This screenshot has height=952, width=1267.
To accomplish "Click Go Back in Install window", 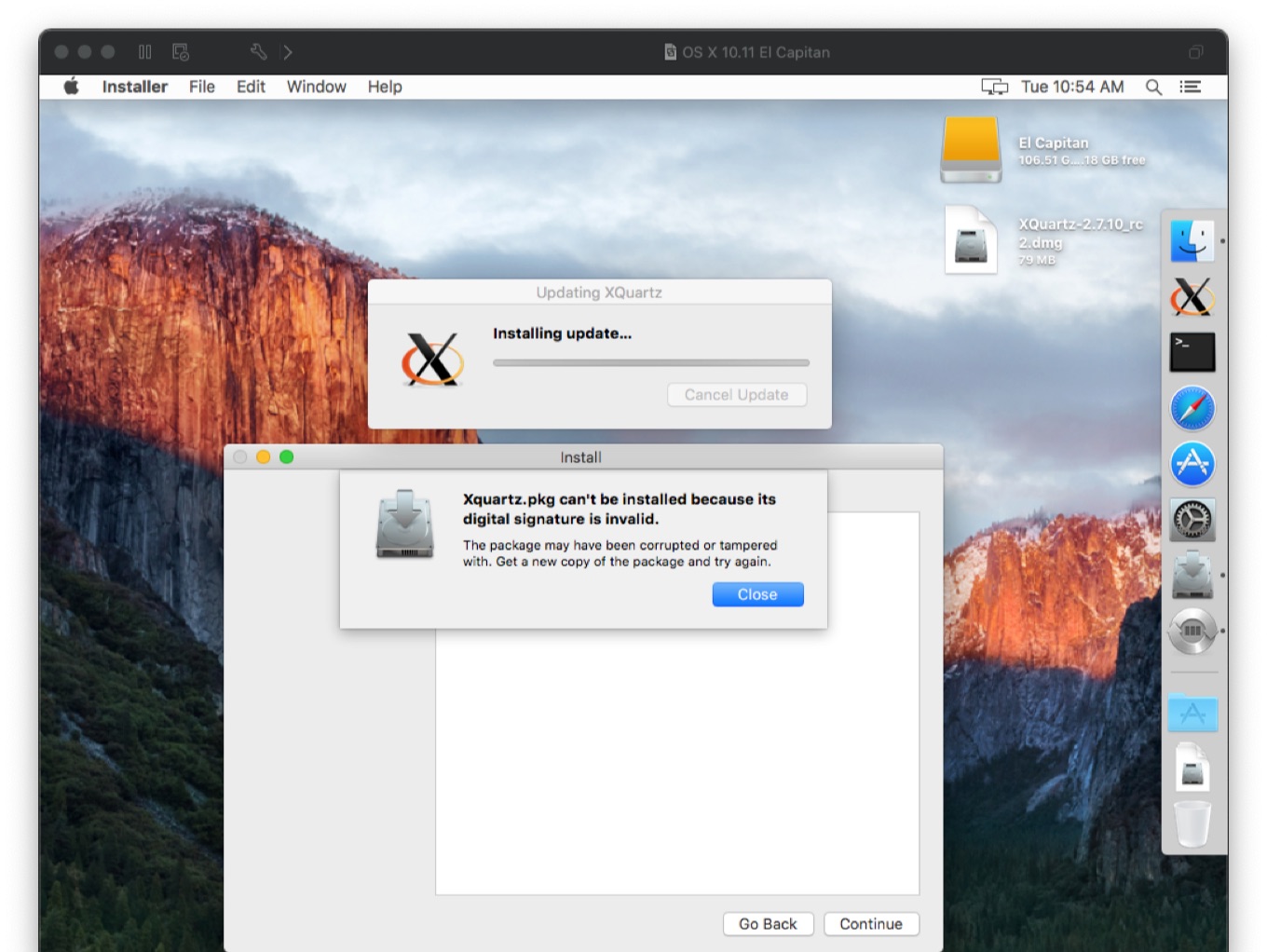I will point(768,924).
